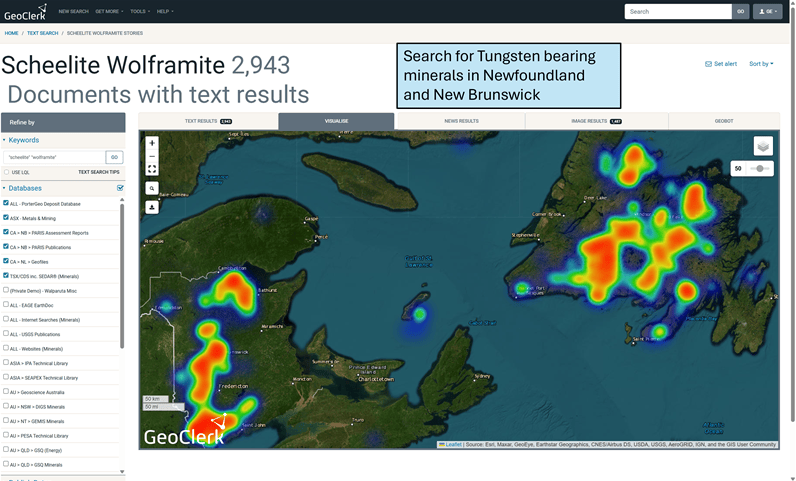Open the user account menu

[768, 11]
